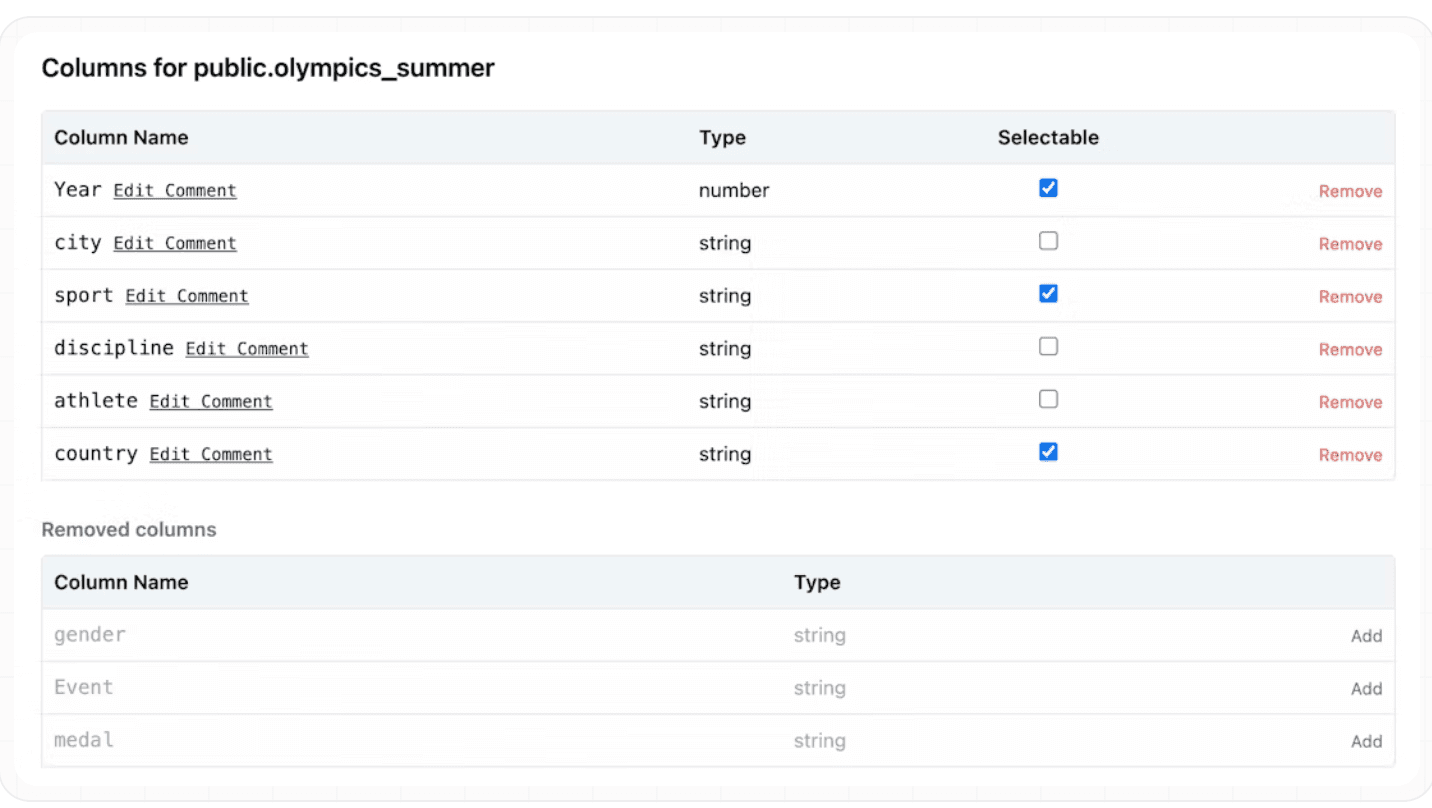Image resolution: width=1432 pixels, height=808 pixels.
Task: Open Edit Comment beside discipline
Action: (247, 348)
